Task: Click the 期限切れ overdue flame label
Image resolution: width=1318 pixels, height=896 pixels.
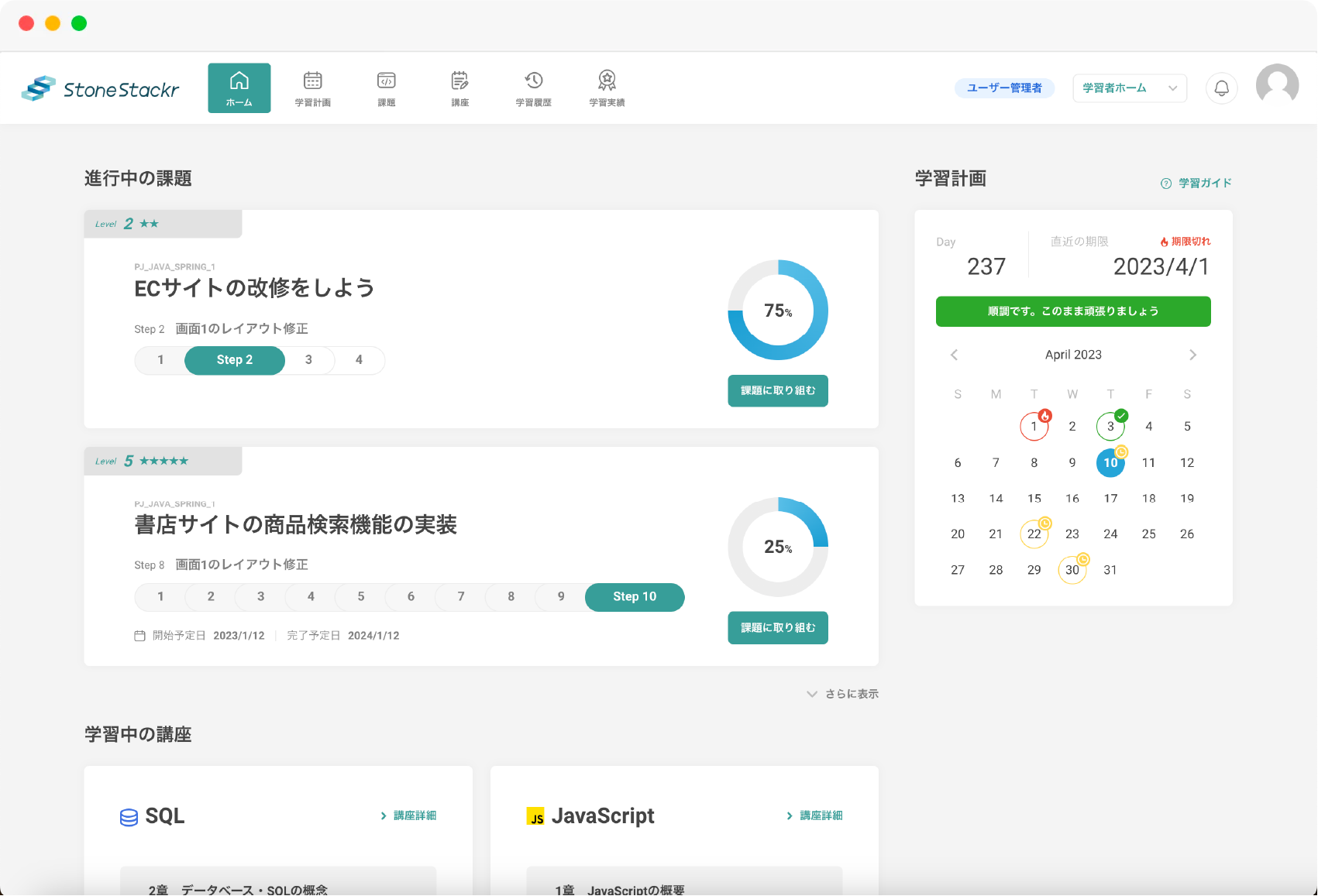Action: click(1186, 242)
